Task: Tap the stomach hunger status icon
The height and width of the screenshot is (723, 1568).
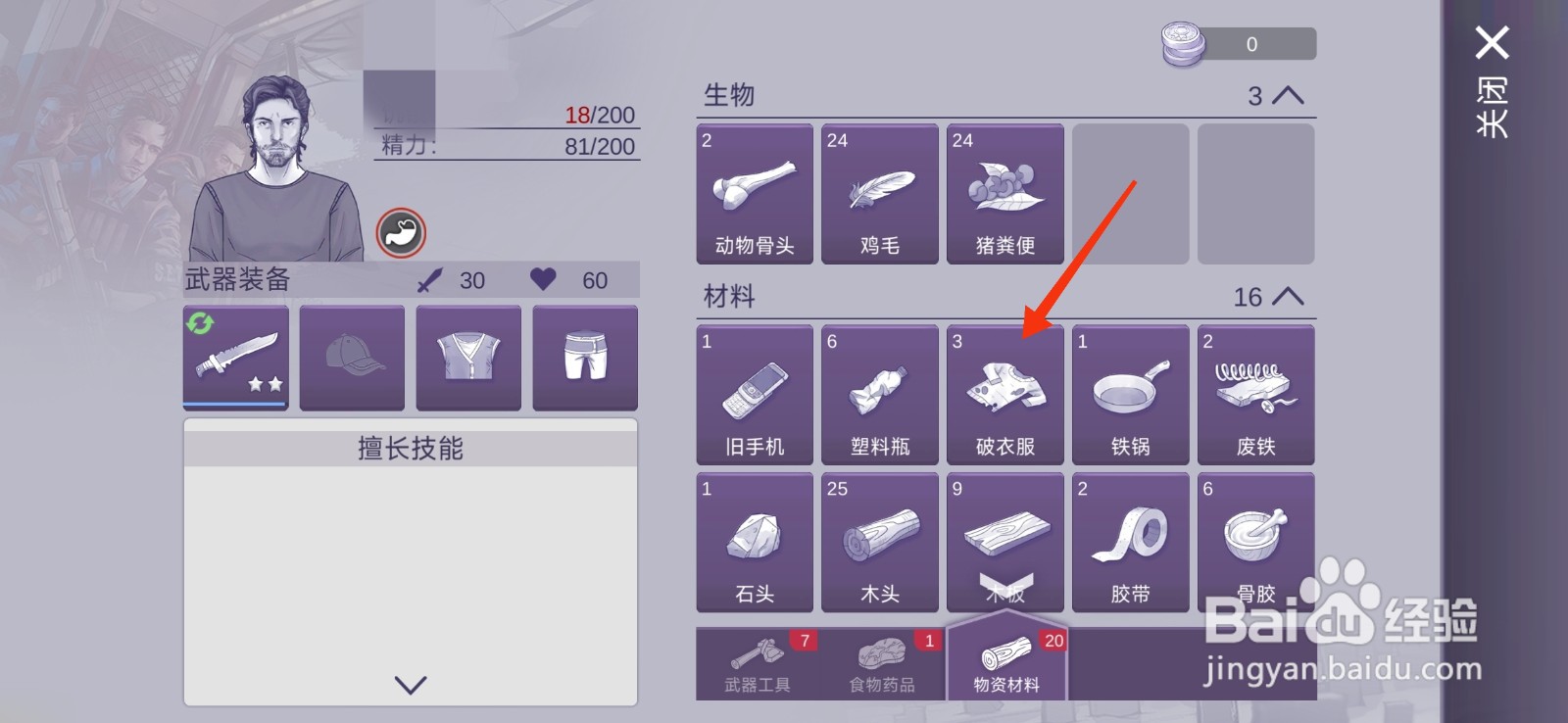Action: pyautogui.click(x=402, y=233)
